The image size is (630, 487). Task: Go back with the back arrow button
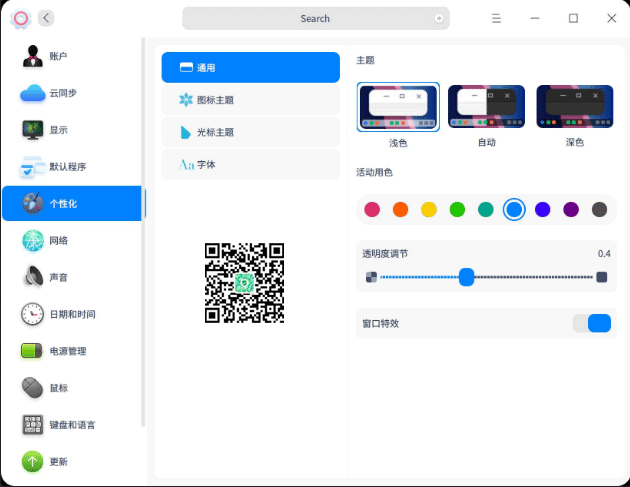tap(46, 18)
